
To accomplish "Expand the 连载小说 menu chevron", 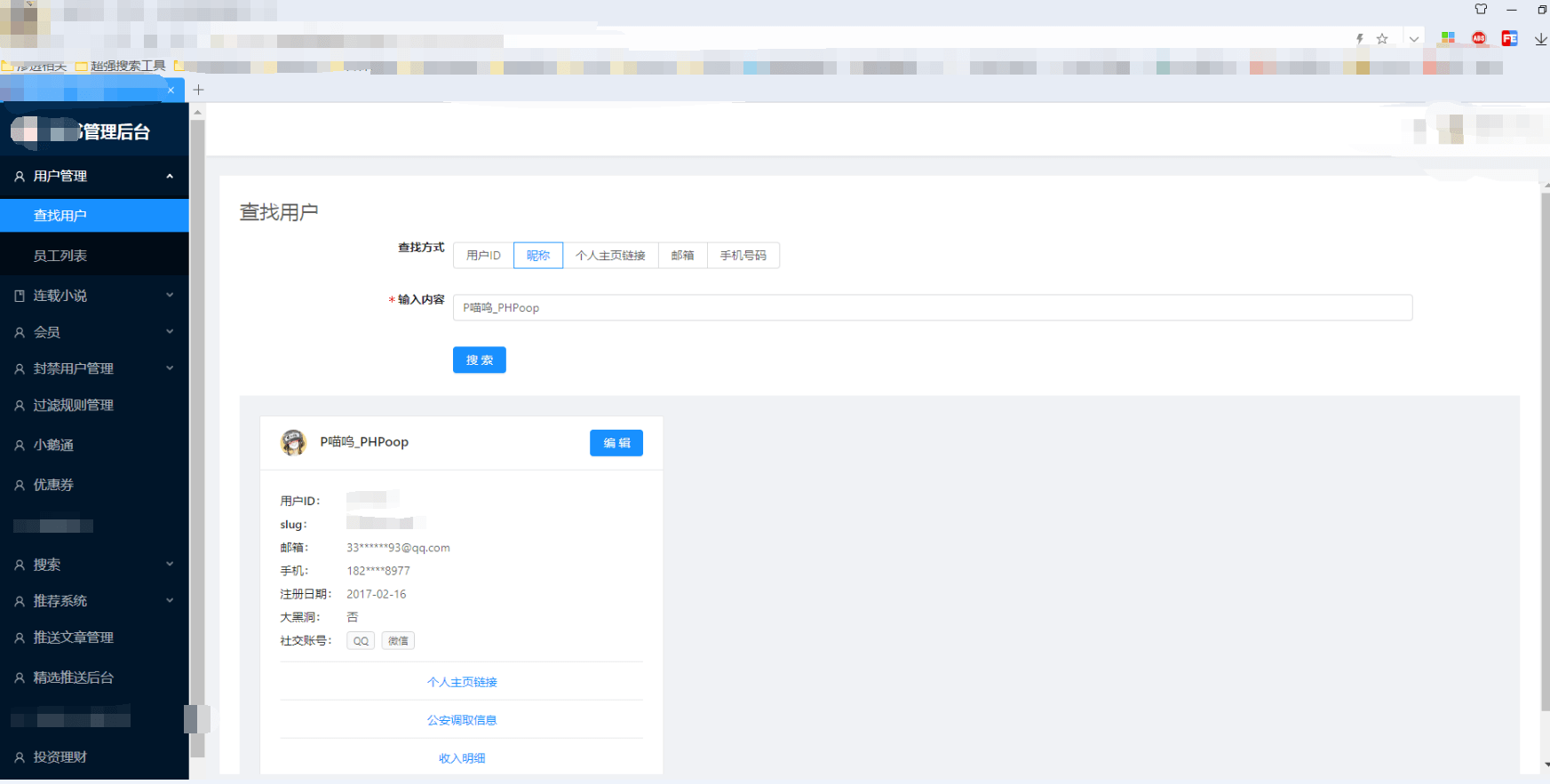I will tap(170, 295).
